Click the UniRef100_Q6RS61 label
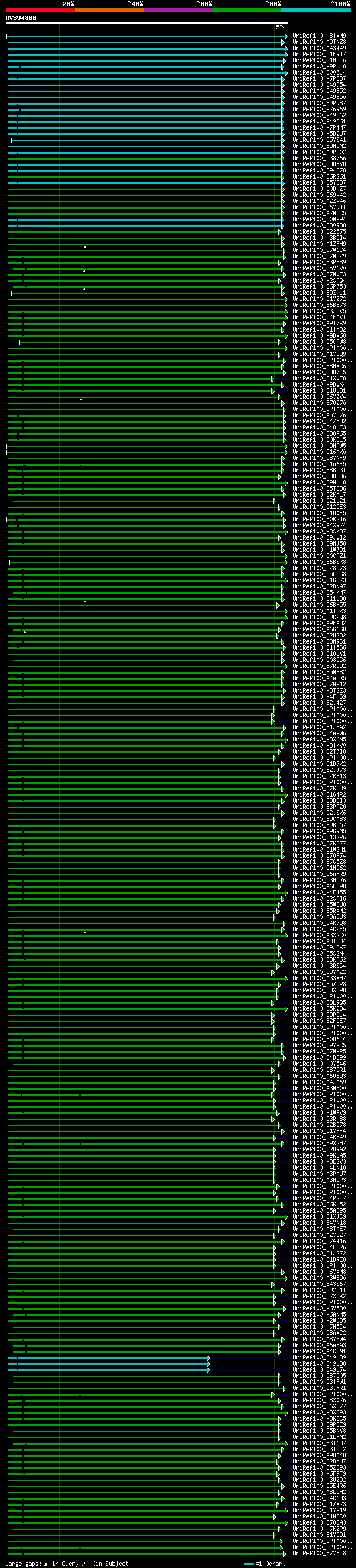 (x=319, y=176)
